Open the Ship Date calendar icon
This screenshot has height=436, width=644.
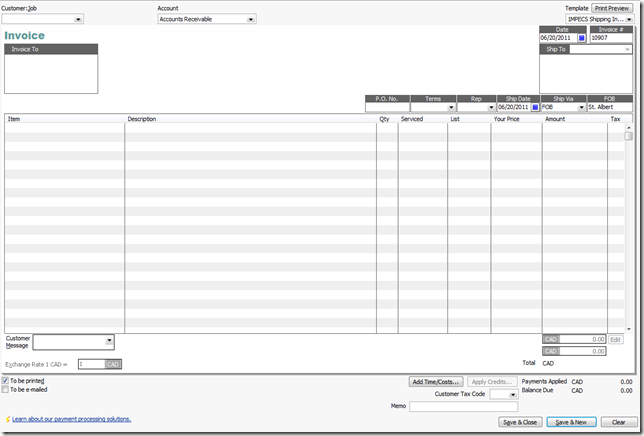(535, 107)
